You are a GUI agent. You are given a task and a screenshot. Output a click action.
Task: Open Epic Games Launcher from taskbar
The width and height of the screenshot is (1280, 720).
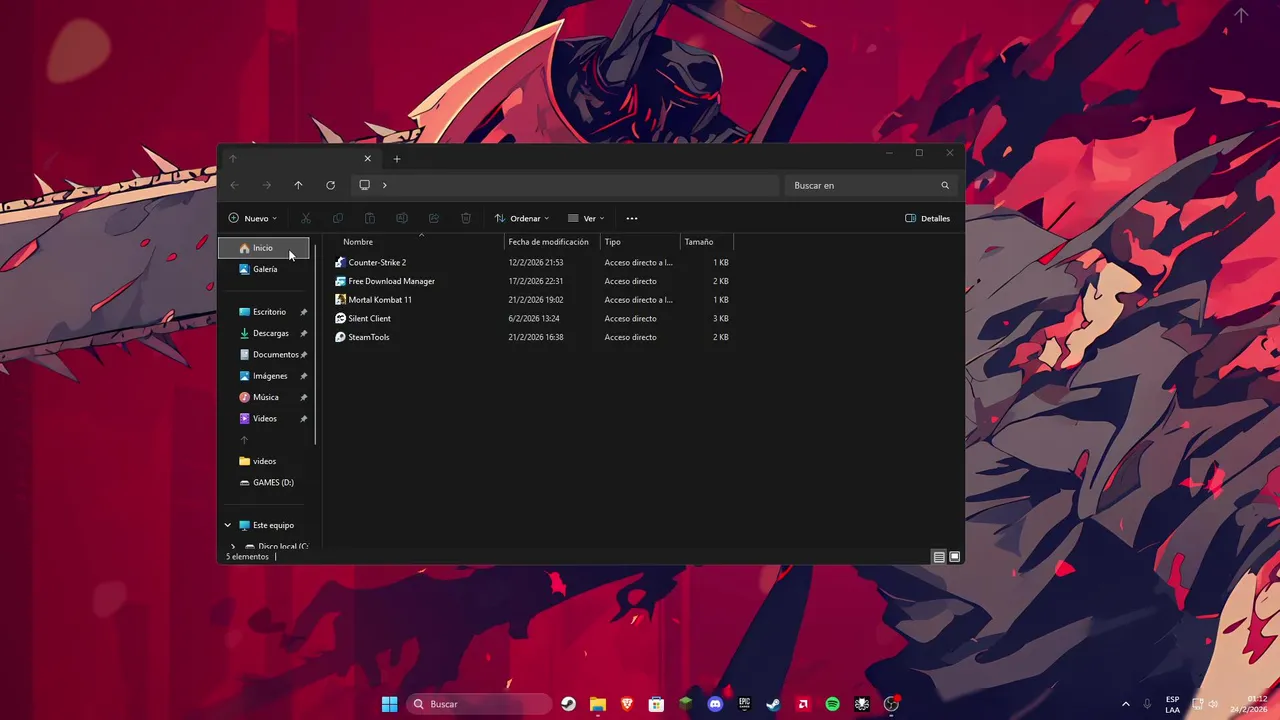pyautogui.click(x=744, y=704)
